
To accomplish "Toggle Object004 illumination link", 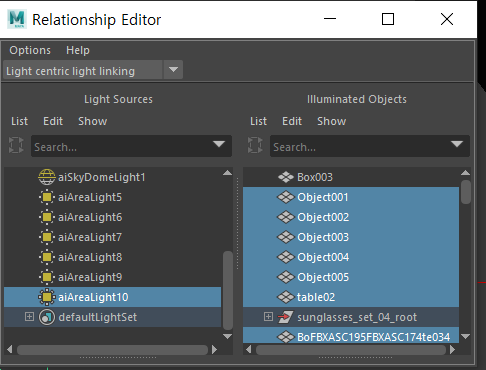I will point(351,257).
